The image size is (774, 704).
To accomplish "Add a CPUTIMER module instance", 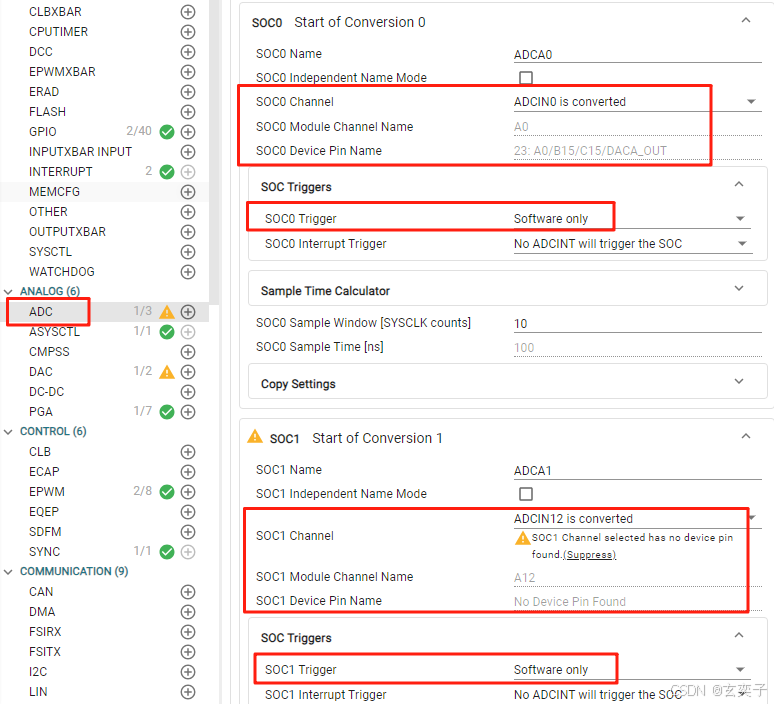I will pyautogui.click(x=188, y=32).
